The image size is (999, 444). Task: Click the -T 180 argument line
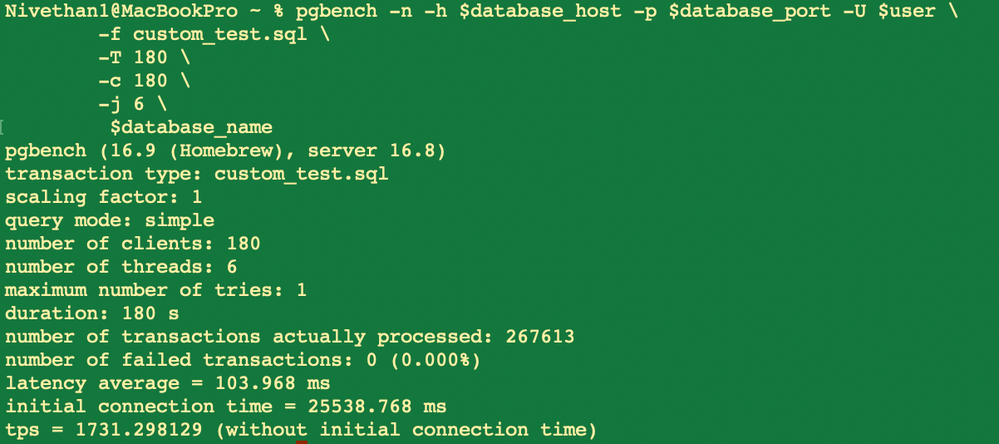139,57
